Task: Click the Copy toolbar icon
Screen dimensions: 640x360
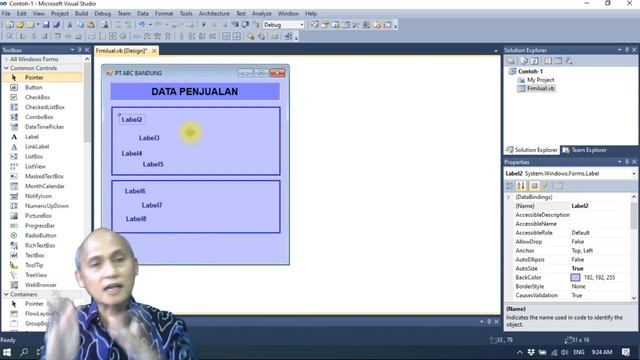Action: point(80,25)
